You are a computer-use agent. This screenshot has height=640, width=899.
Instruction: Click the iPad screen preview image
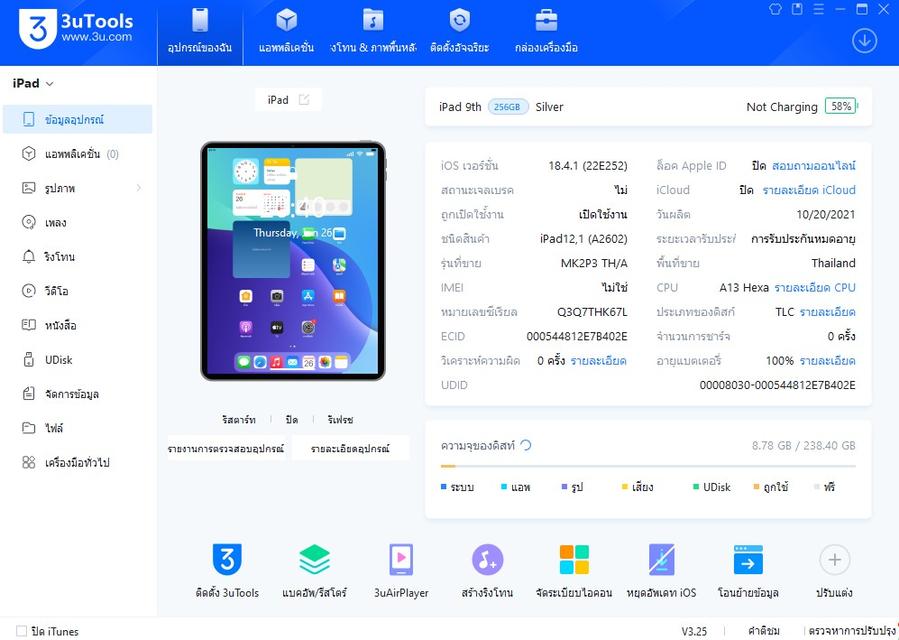click(292, 261)
